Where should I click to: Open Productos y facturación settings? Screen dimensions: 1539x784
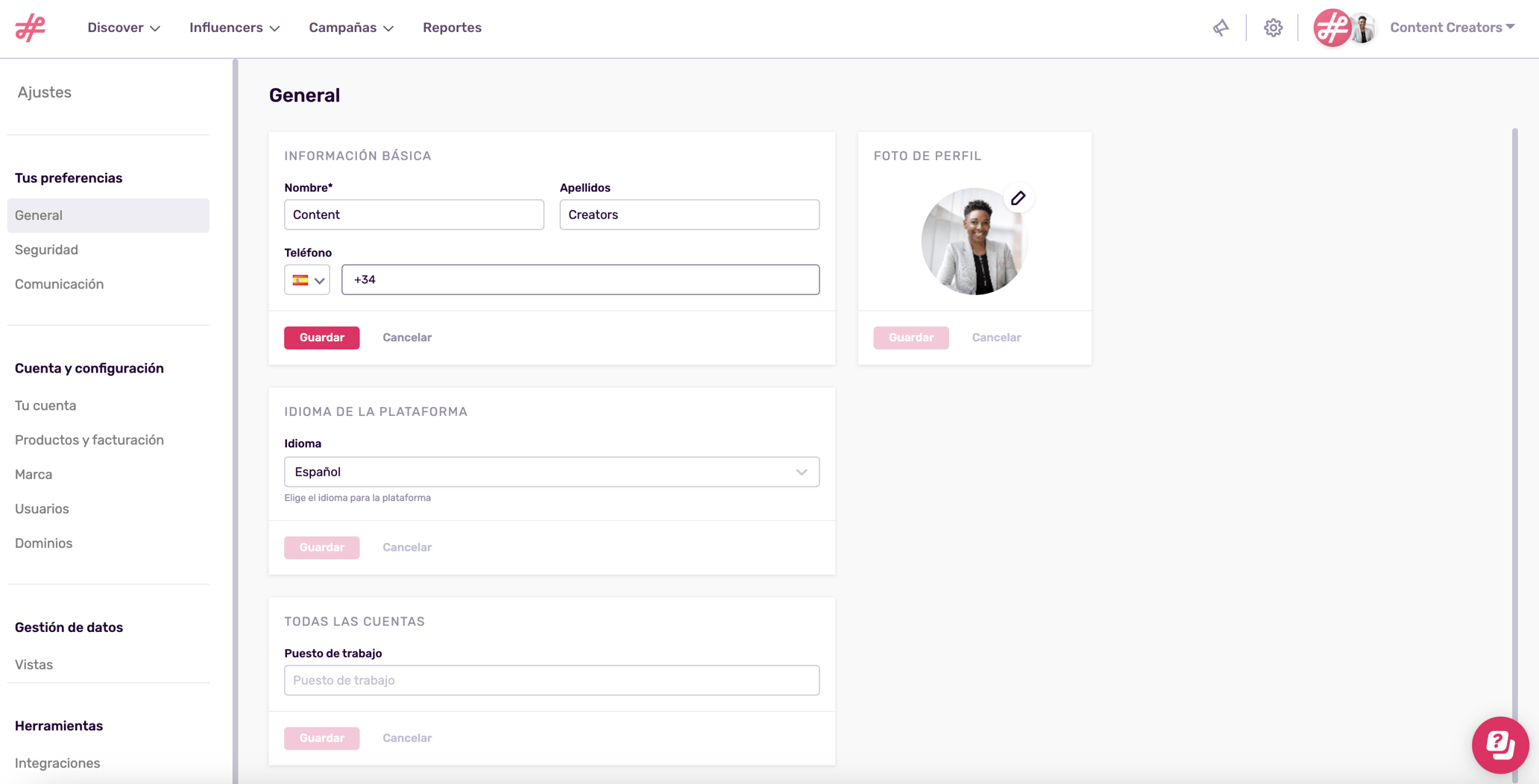pos(89,440)
